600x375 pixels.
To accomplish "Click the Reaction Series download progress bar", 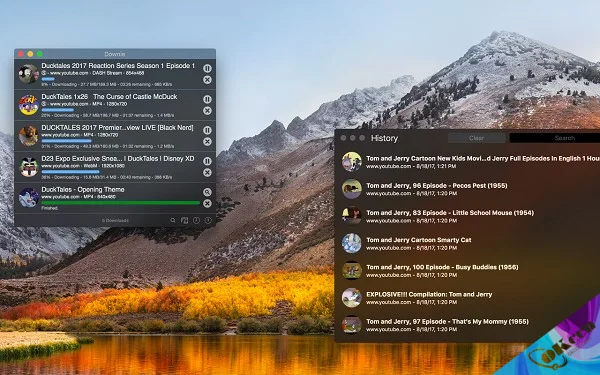I will 48,79.
